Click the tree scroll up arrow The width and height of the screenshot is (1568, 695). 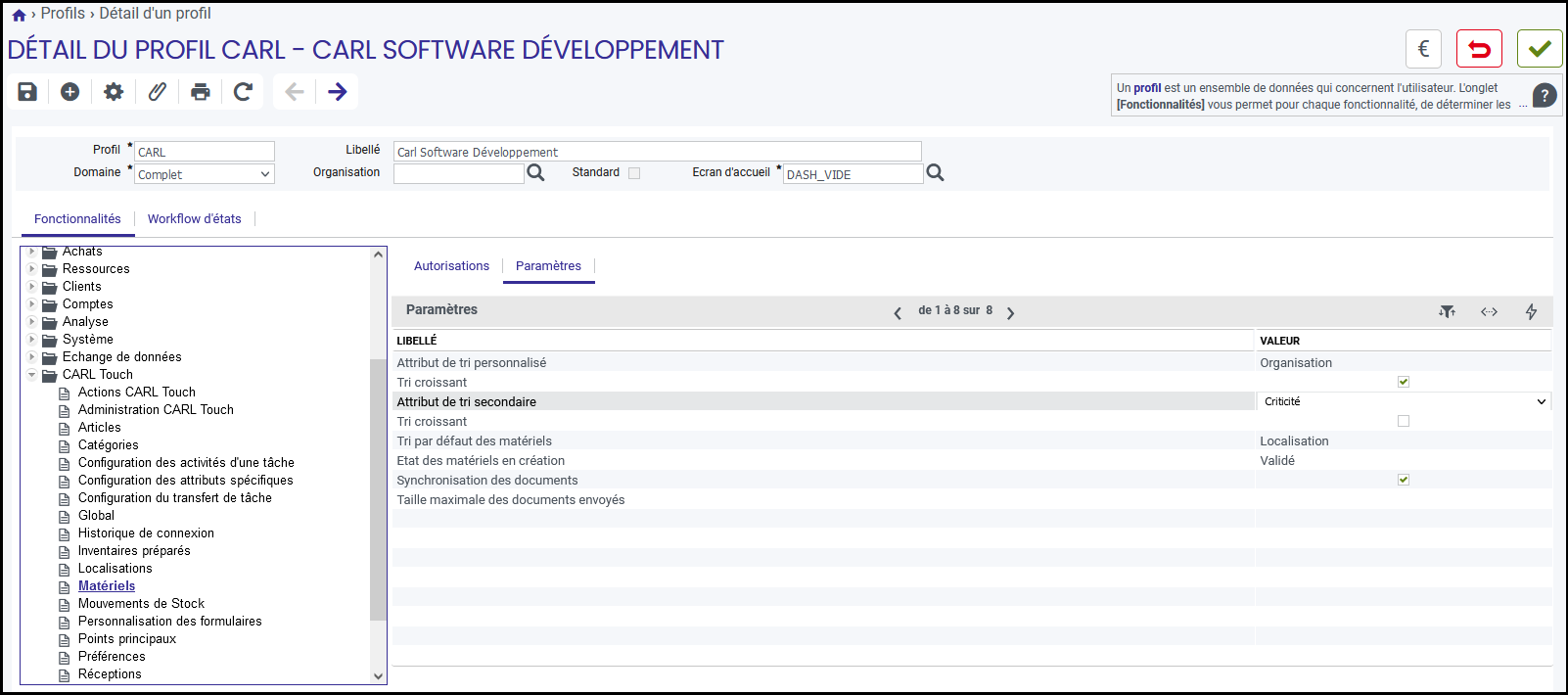379,255
